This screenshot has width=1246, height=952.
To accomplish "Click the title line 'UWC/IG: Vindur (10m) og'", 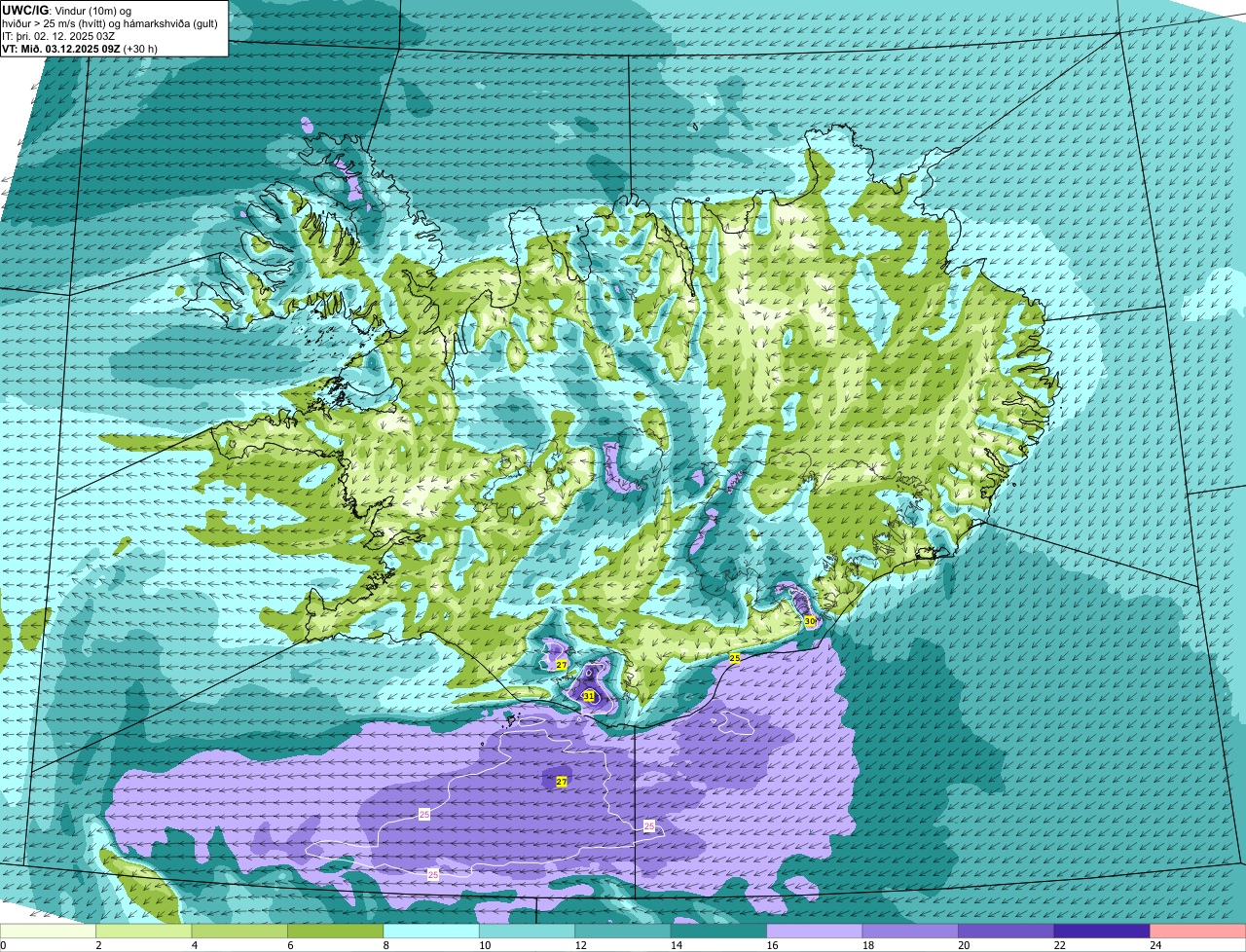I will (x=66, y=10).
